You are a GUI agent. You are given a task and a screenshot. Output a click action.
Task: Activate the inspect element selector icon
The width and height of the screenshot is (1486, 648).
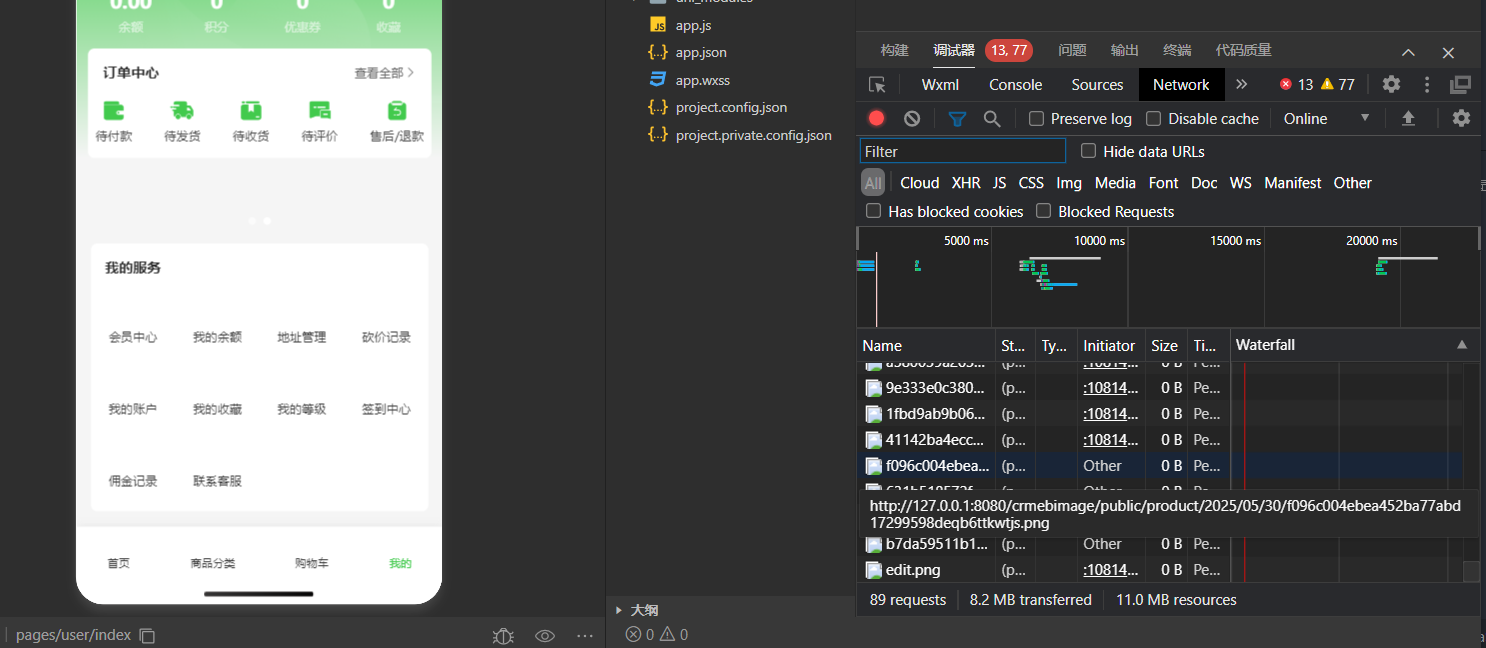877,85
